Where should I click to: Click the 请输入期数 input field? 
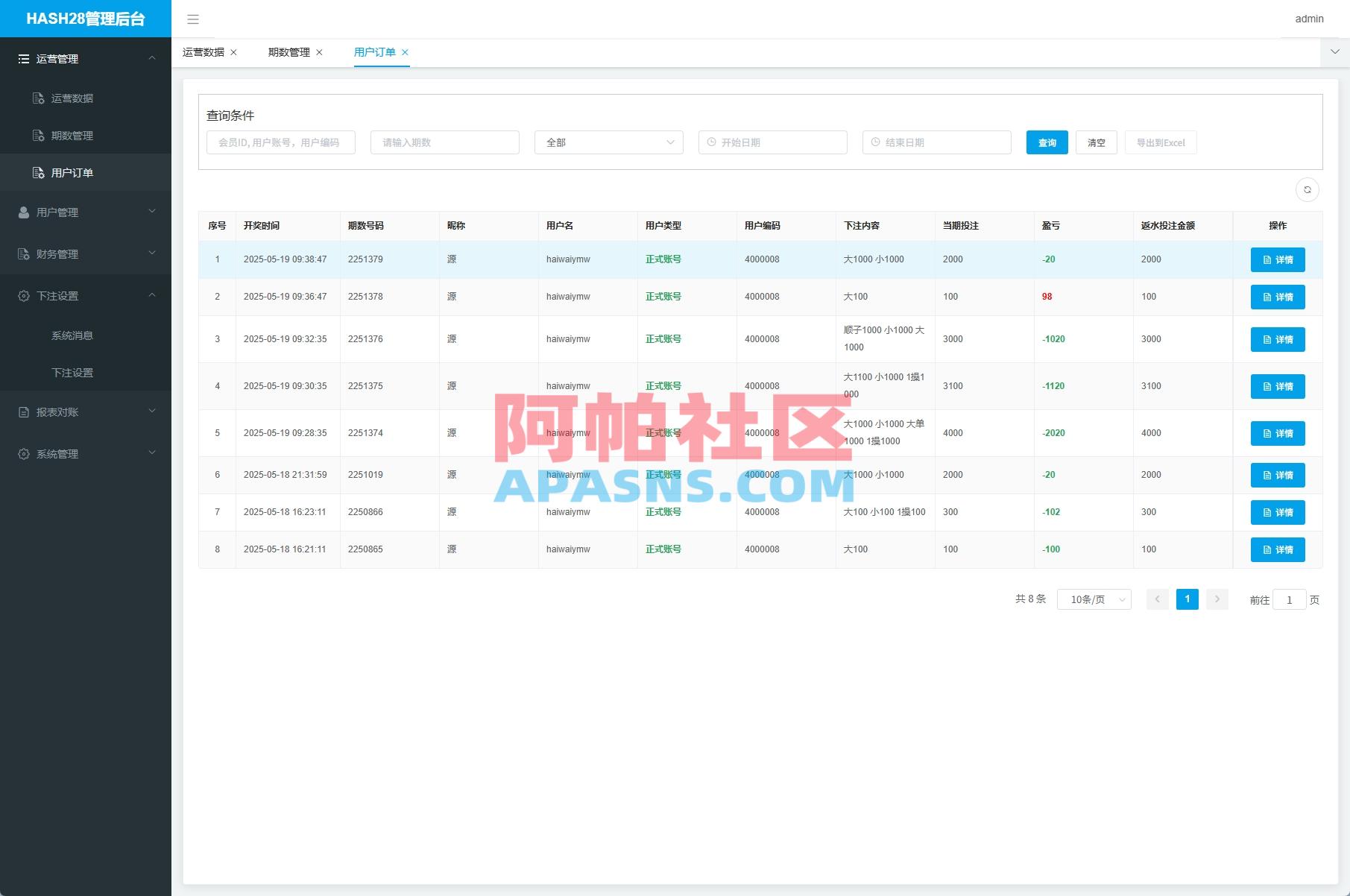click(444, 142)
